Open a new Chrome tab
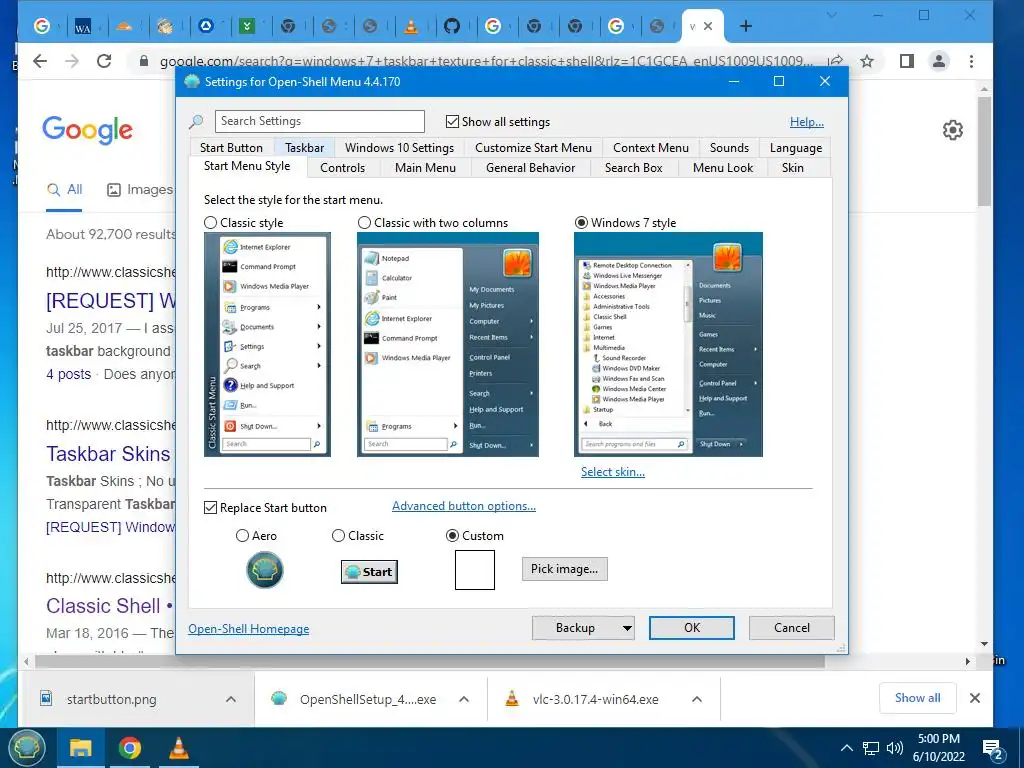The height and width of the screenshot is (768, 1024). pyautogui.click(x=746, y=26)
